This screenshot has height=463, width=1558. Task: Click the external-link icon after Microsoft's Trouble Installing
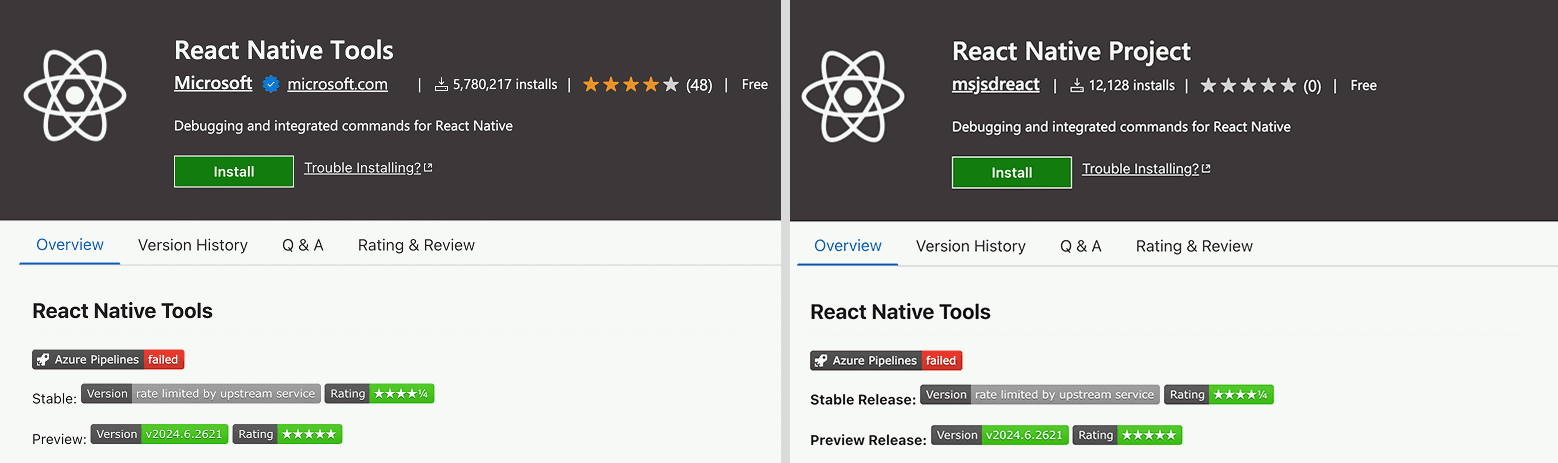pos(428,168)
